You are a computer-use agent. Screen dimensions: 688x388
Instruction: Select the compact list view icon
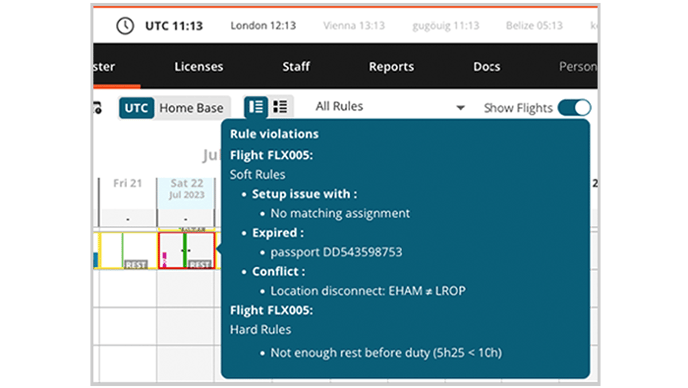[280, 107]
